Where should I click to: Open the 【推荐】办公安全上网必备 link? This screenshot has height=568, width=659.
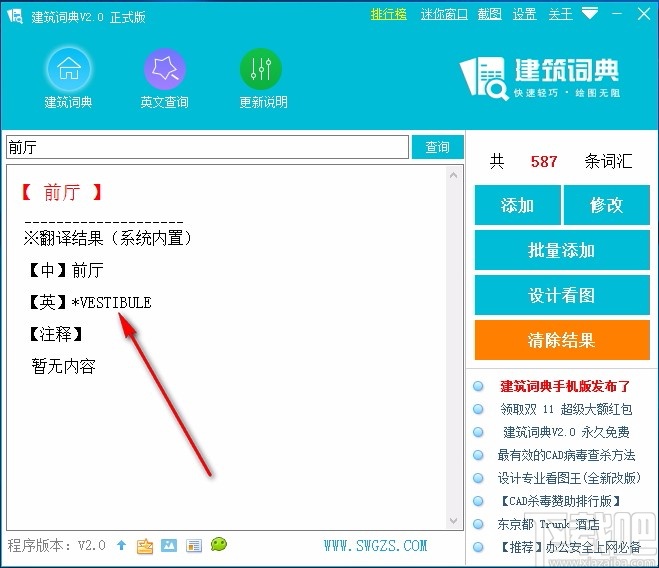tap(571, 547)
